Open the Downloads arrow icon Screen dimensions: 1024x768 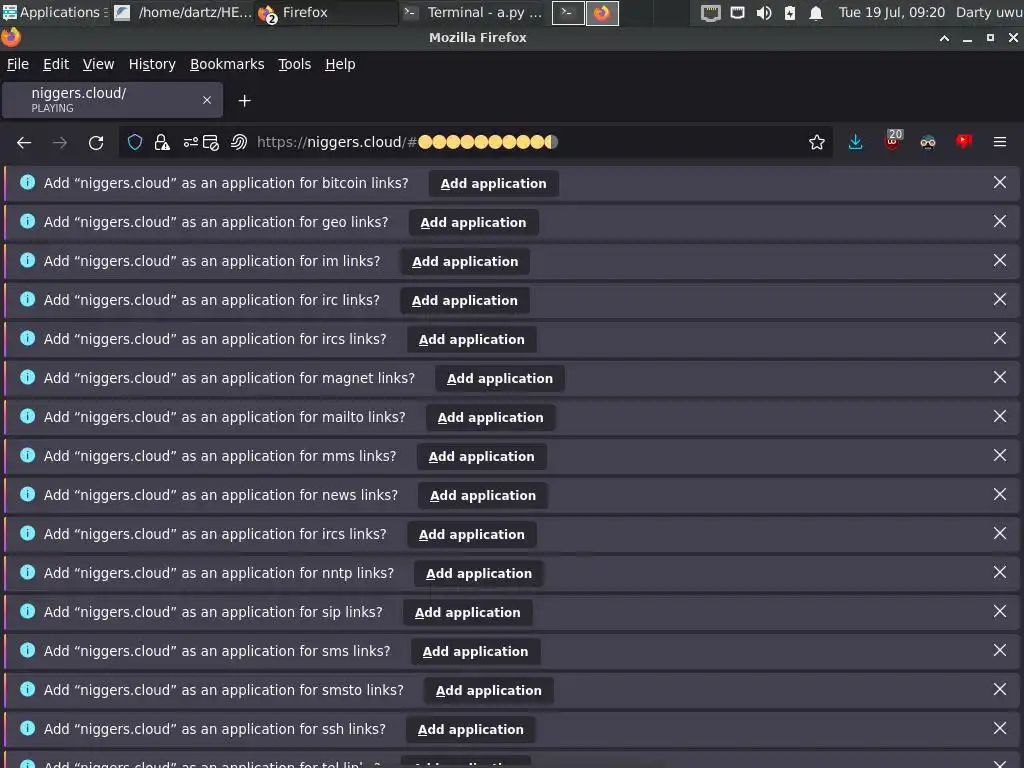856,142
